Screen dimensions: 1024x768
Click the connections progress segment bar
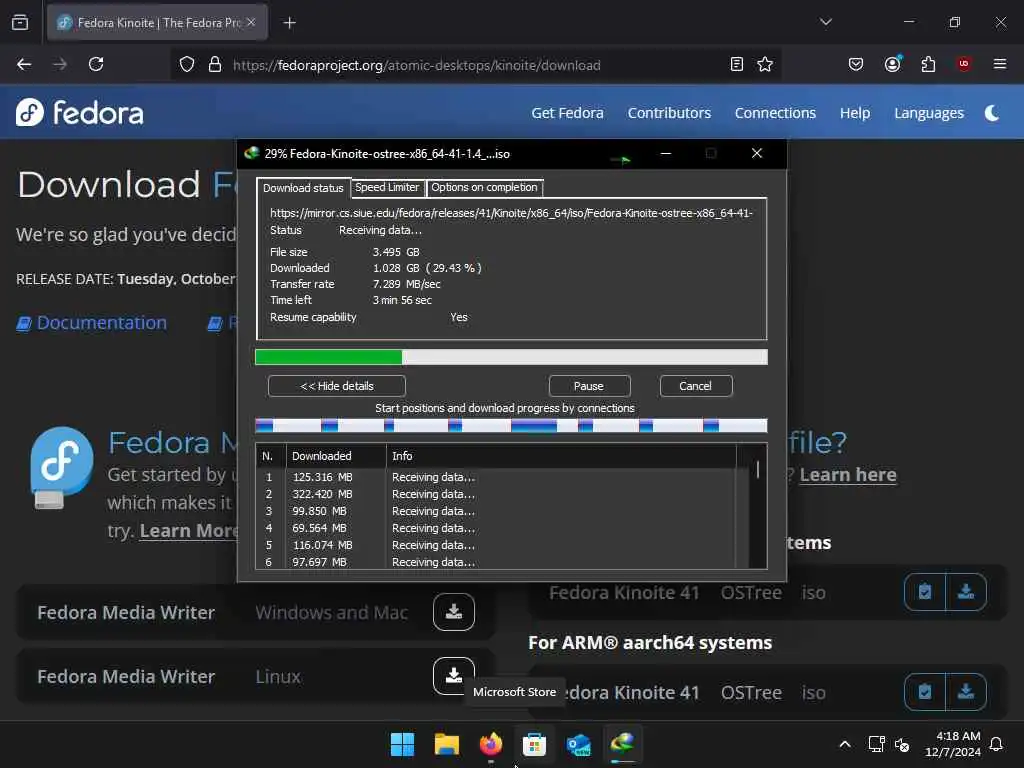(x=511, y=426)
